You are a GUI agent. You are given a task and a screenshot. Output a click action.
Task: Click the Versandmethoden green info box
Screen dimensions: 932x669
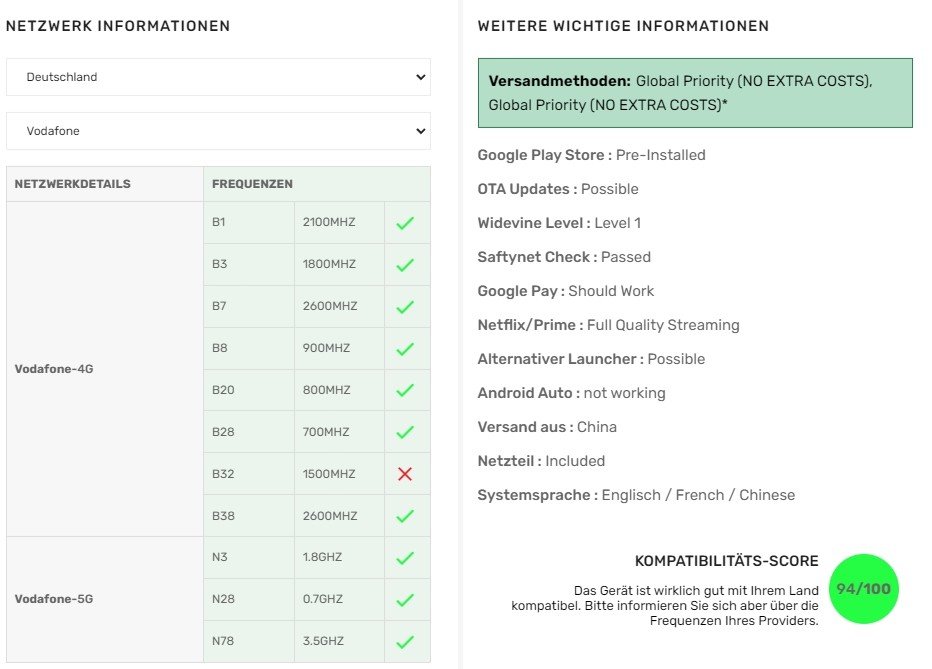coord(695,93)
